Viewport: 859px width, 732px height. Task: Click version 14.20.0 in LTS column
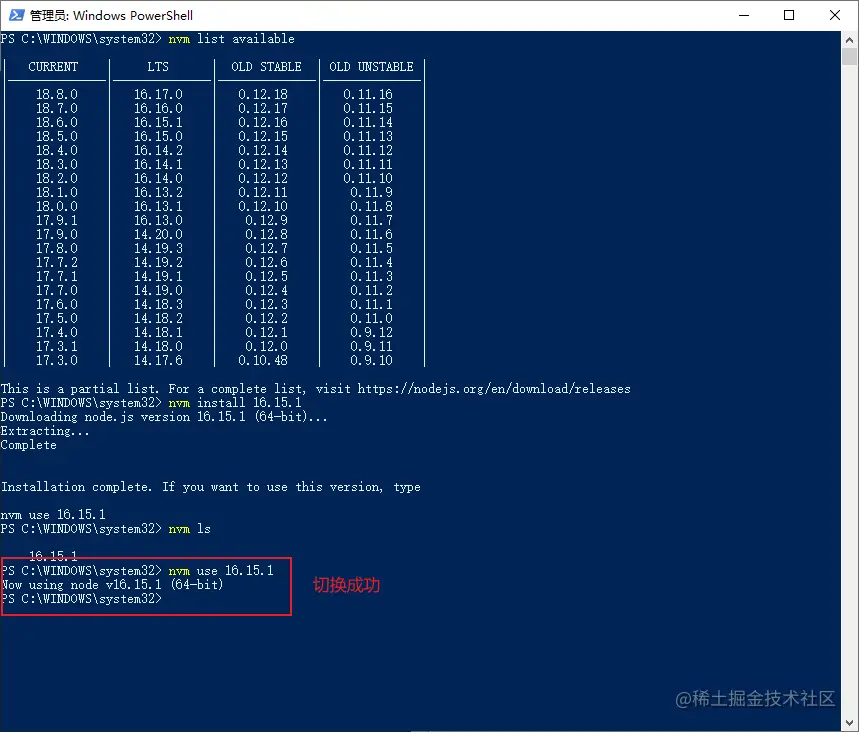click(x=158, y=235)
